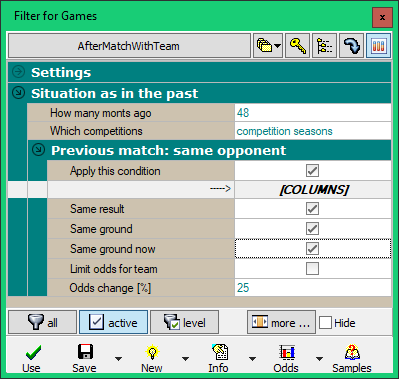The width and height of the screenshot is (399, 379).
Task: Select the Odds change [%] label
Action: pyautogui.click(x=110, y=288)
